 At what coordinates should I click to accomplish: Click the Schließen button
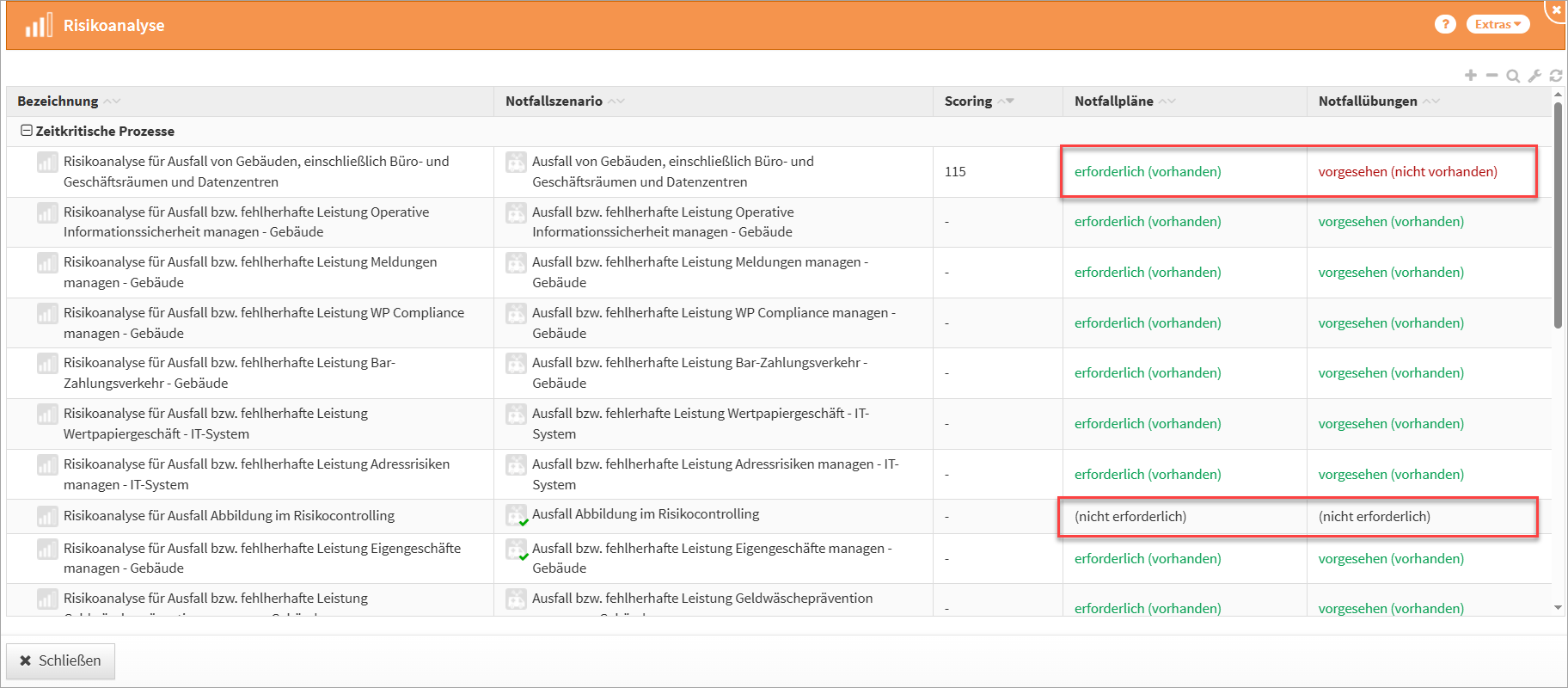pos(60,660)
